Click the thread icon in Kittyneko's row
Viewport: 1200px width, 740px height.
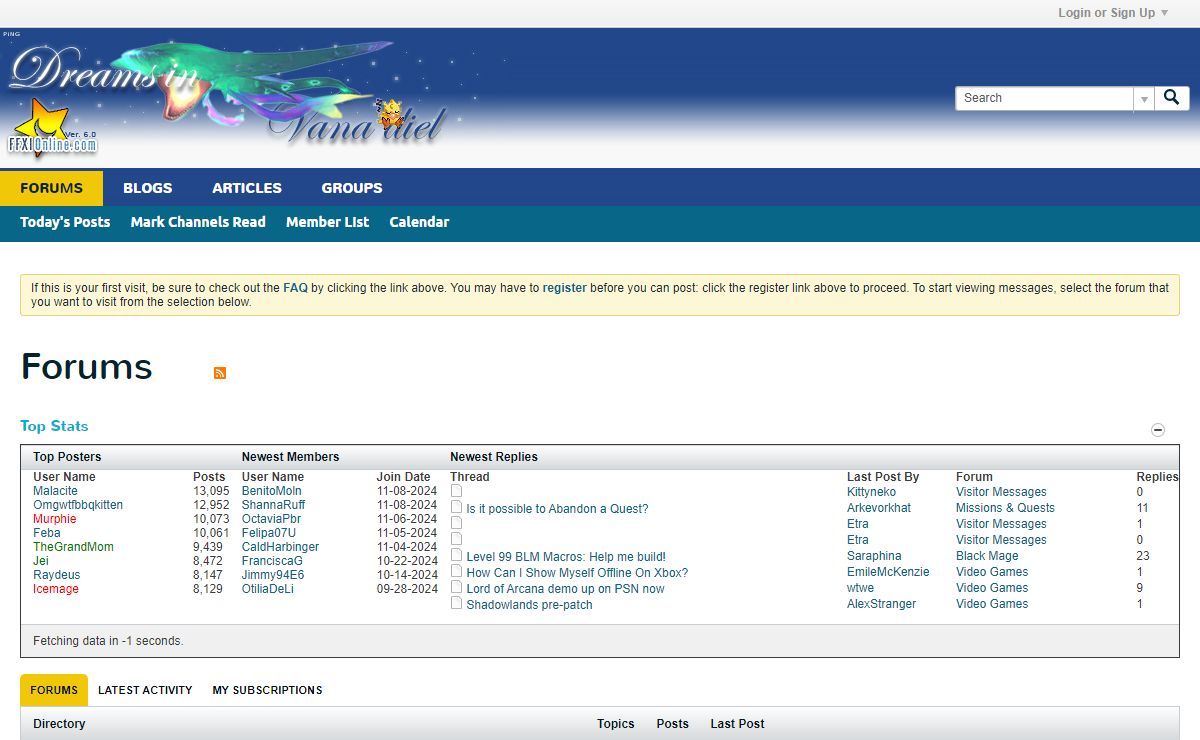[x=456, y=491]
